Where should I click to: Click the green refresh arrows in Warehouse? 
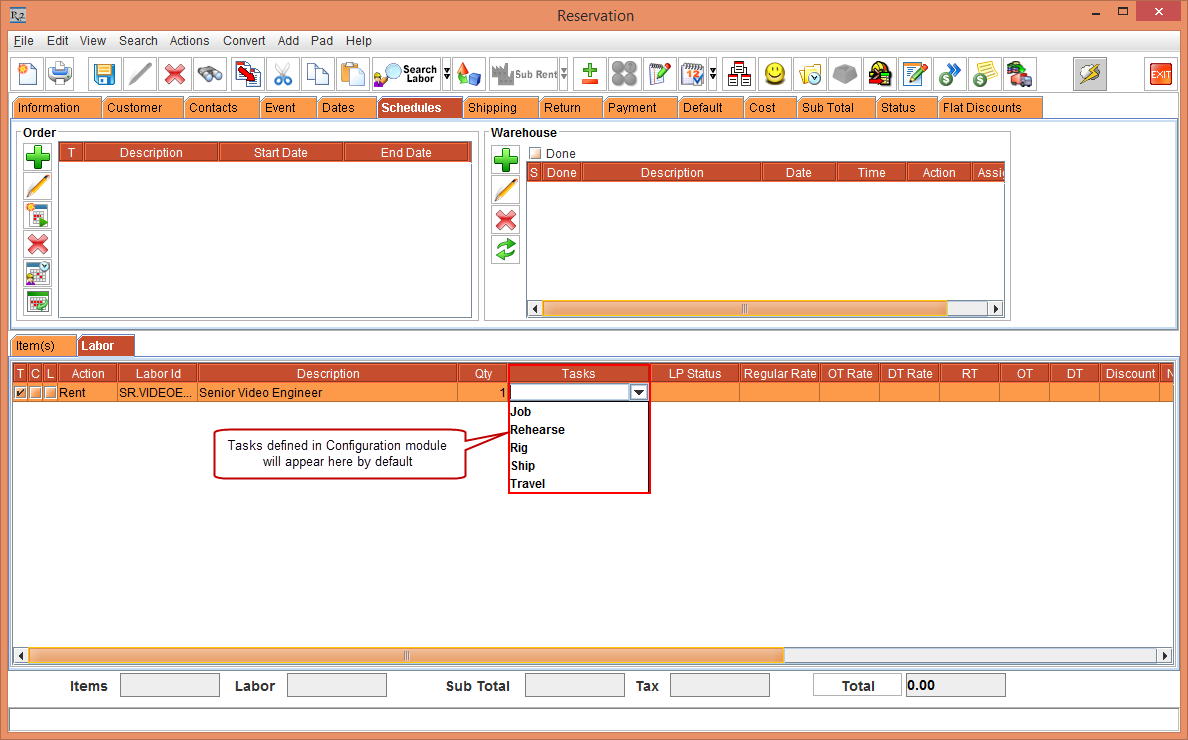506,250
